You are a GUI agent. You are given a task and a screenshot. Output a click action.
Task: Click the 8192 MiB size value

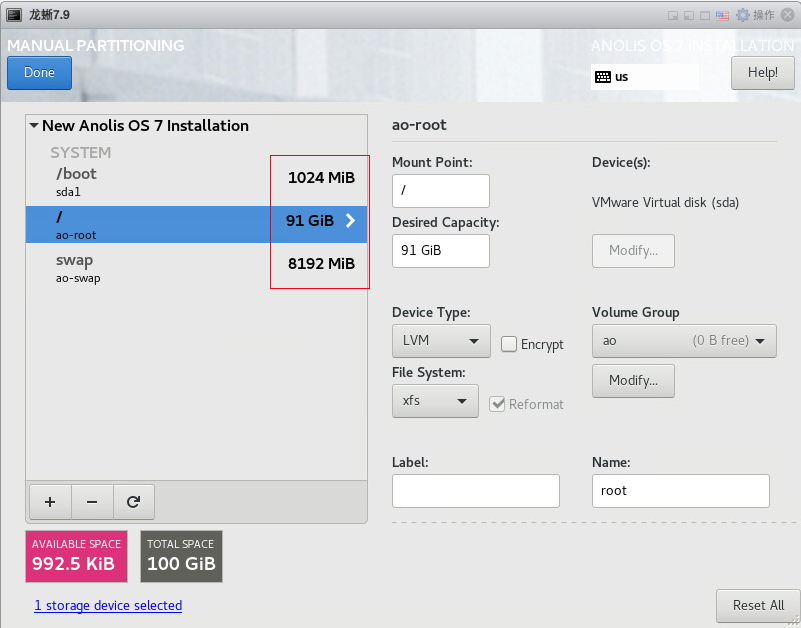point(321,263)
